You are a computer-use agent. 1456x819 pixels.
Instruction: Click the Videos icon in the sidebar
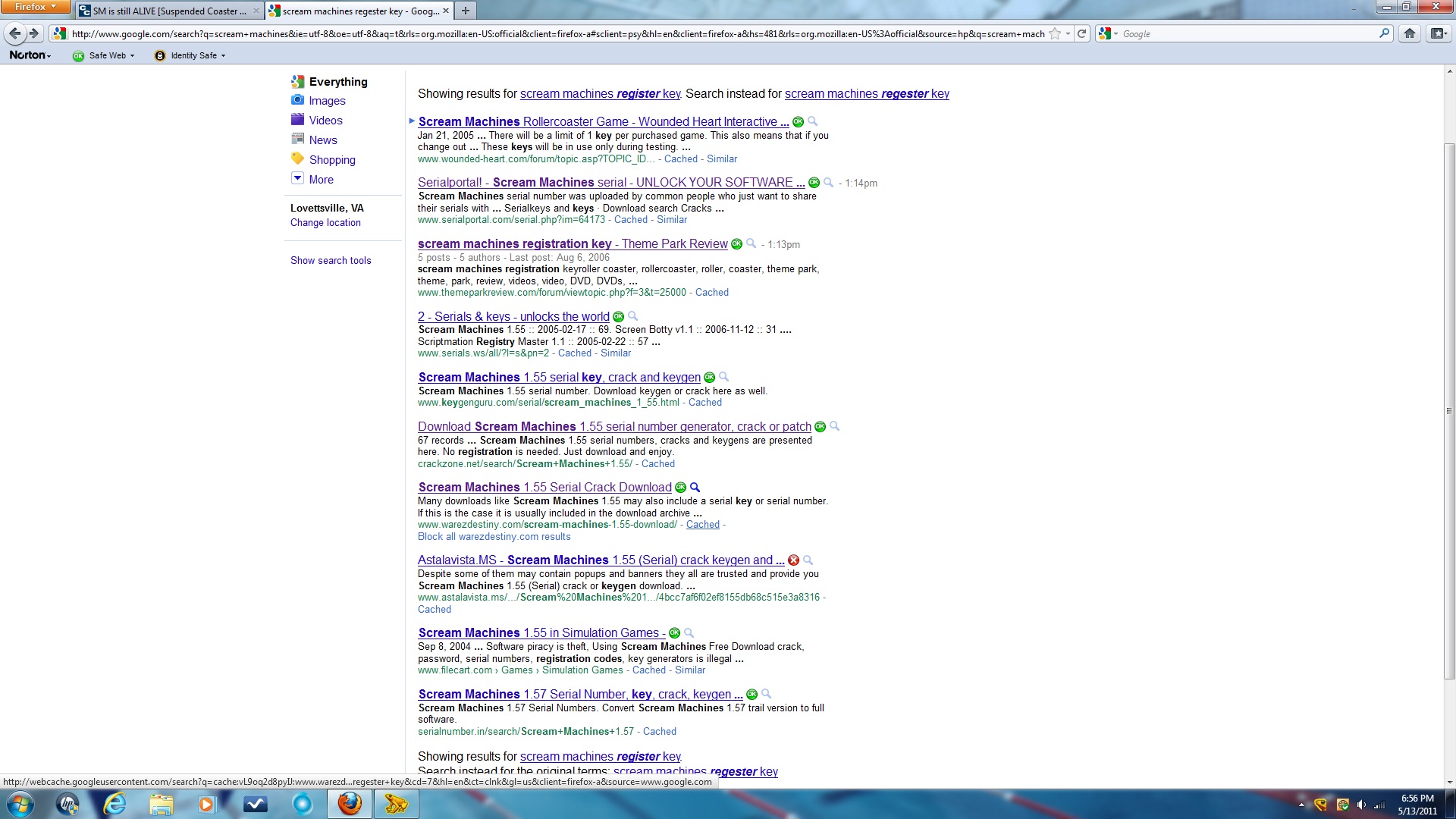pyautogui.click(x=298, y=120)
